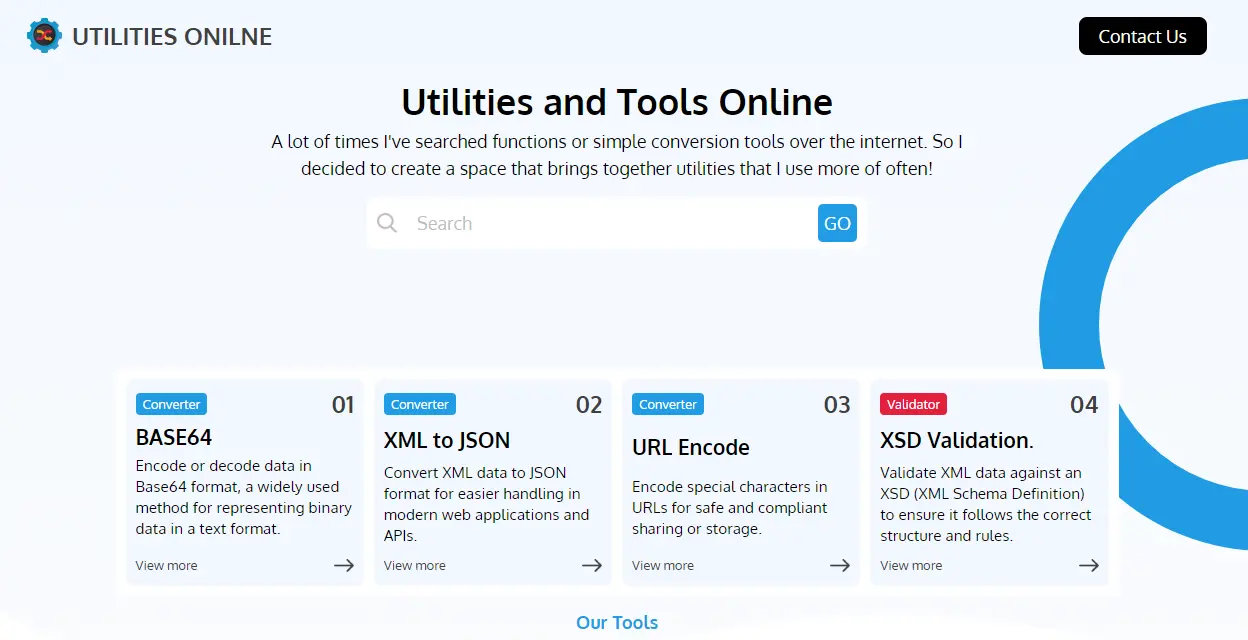This screenshot has width=1248, height=640.
Task: Click the XSD Validation description paragraph
Action: click(986, 504)
